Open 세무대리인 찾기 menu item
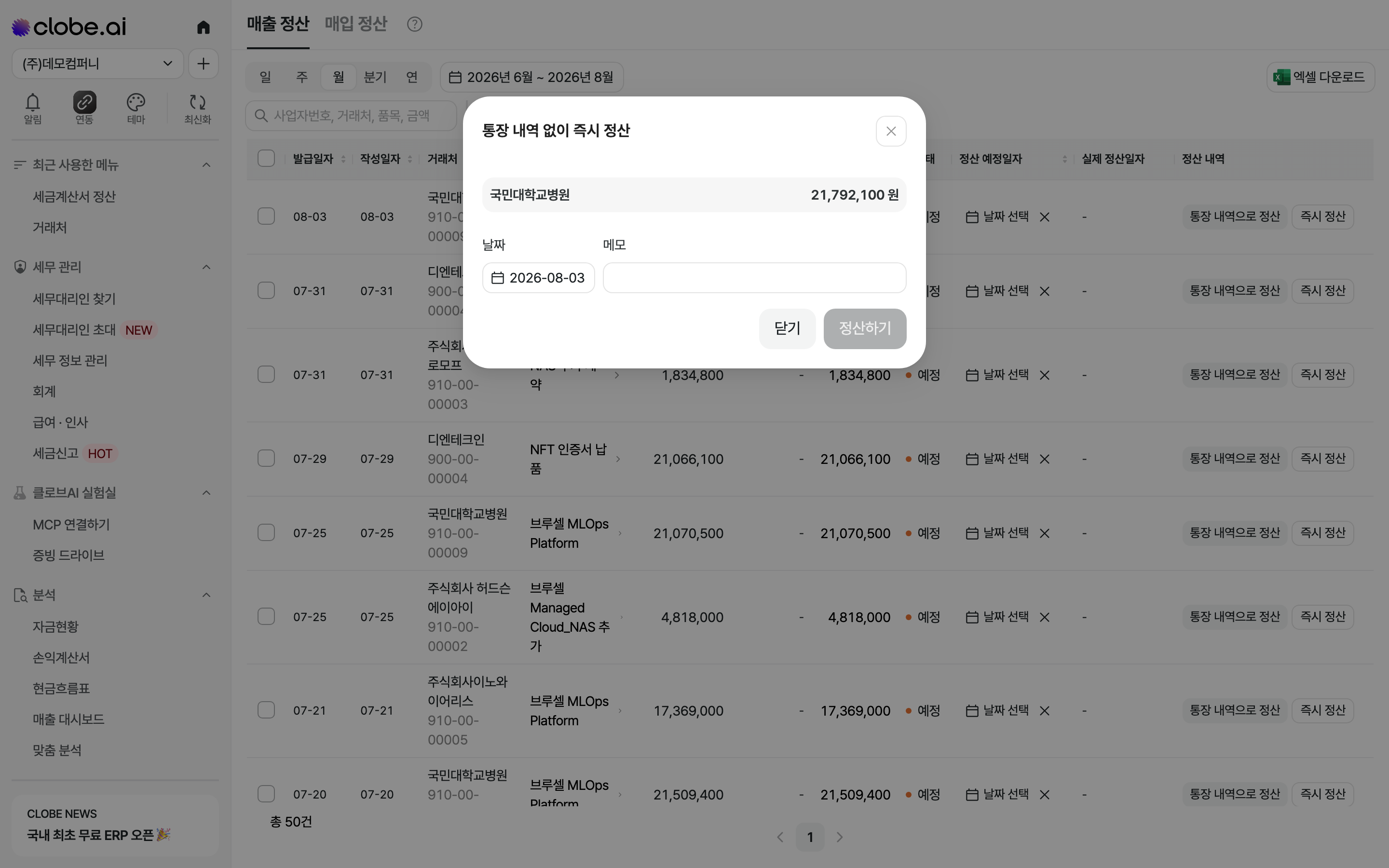This screenshot has height=868, width=1389. point(74,299)
